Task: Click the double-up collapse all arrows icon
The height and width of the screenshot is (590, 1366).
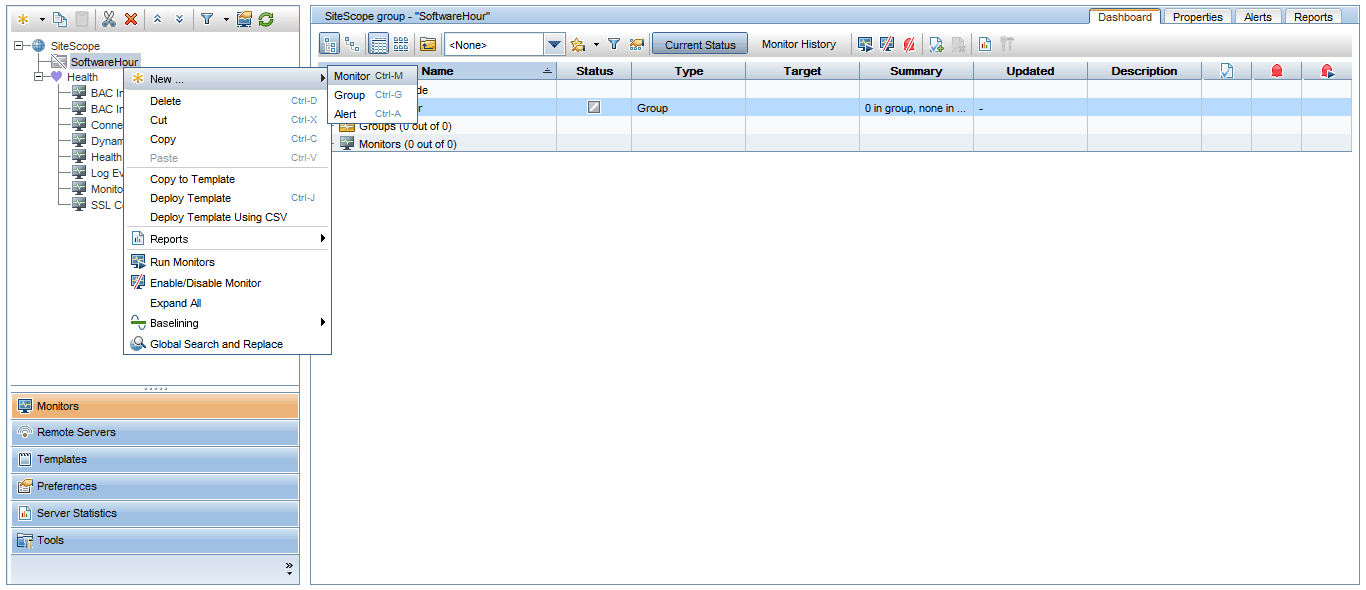Action: (x=158, y=19)
